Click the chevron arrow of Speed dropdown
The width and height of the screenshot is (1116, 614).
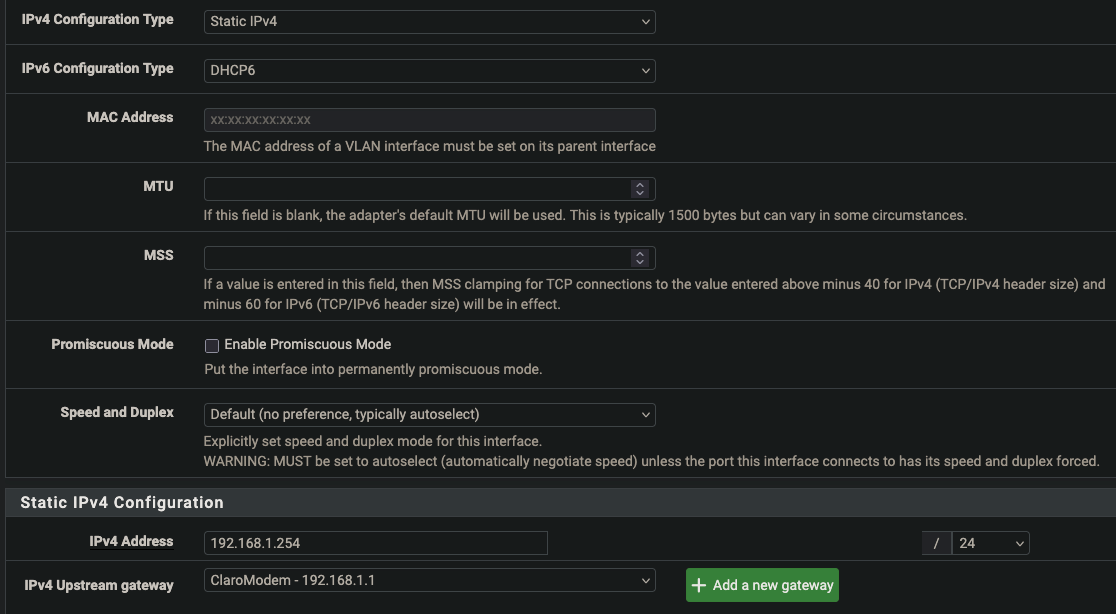[645, 414]
